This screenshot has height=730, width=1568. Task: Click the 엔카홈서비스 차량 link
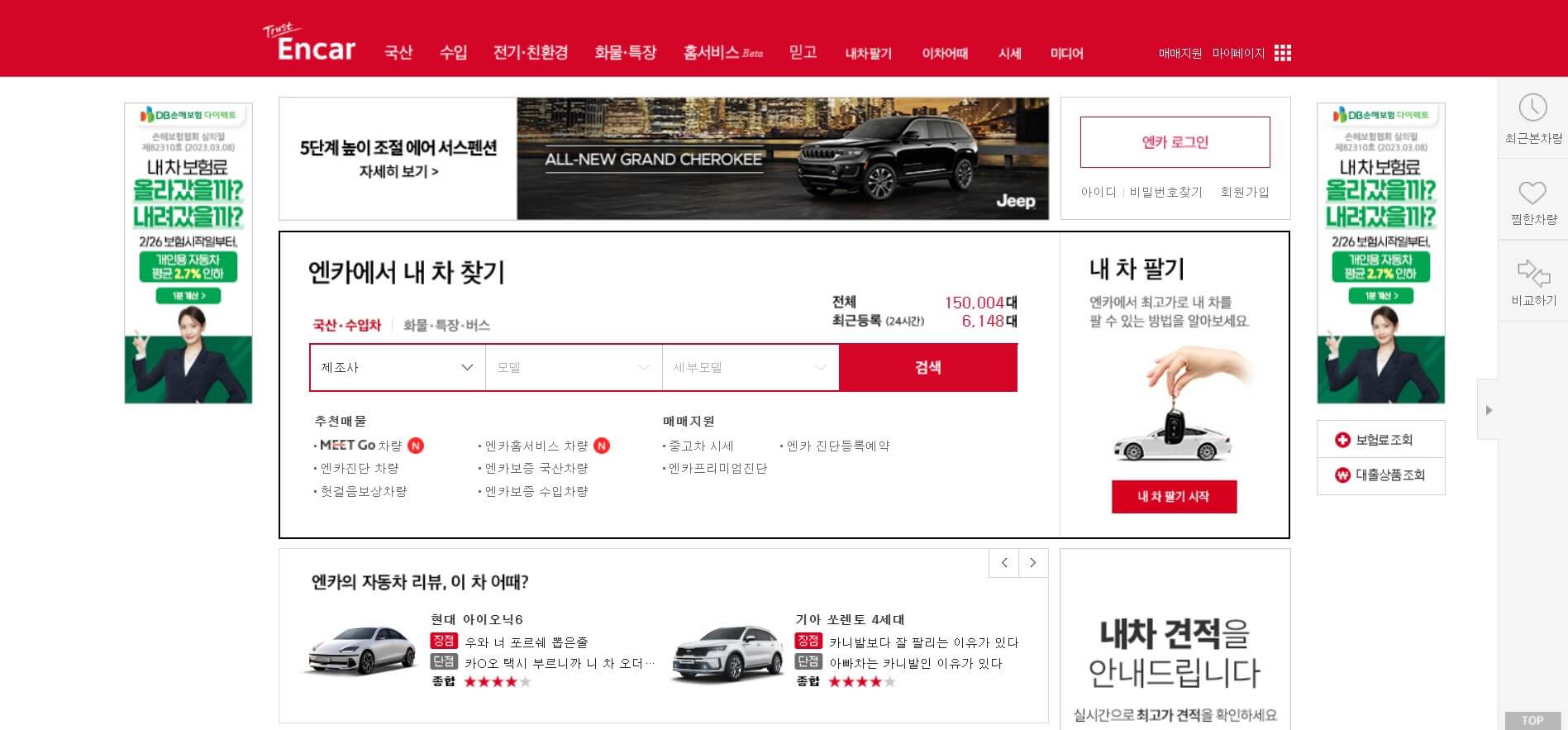coord(536,446)
